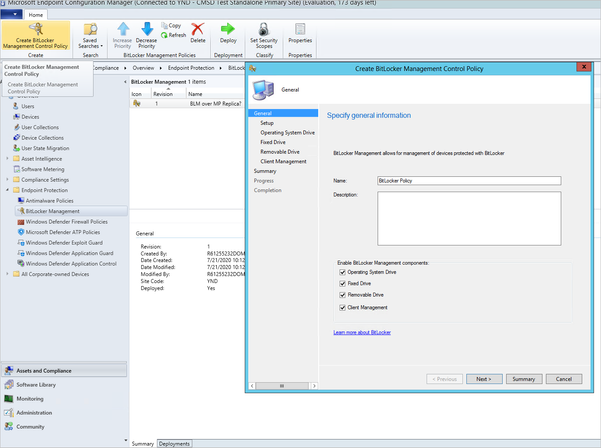Open workspace pane options arrow at bottom

(x=125, y=441)
